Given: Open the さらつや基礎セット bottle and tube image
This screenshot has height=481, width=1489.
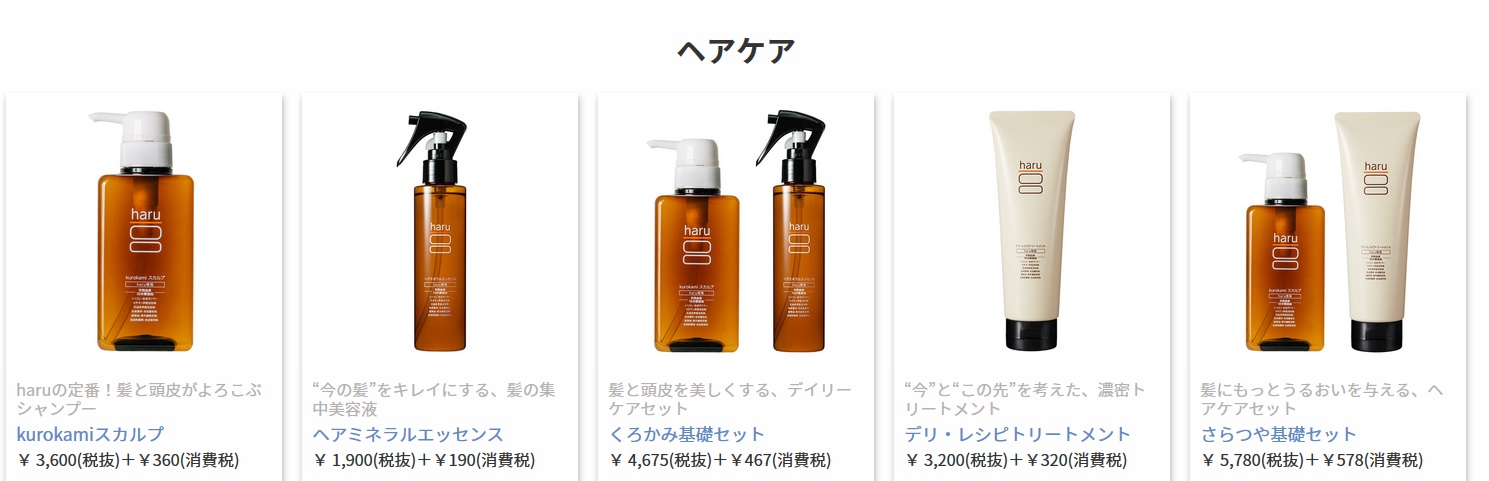Looking at the screenshot, I should pos(1328,231).
